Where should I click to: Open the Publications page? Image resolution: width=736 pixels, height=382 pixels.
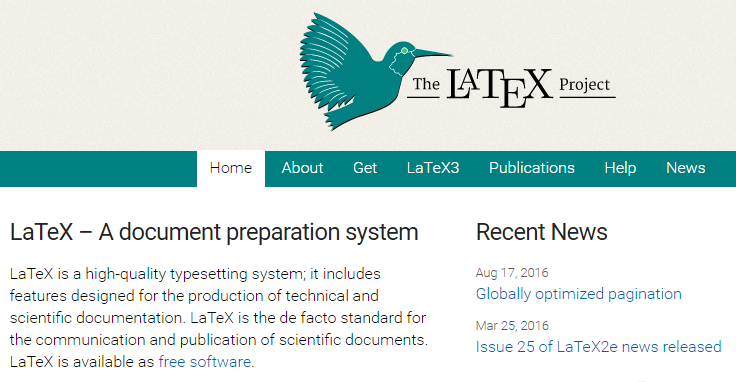click(x=531, y=168)
